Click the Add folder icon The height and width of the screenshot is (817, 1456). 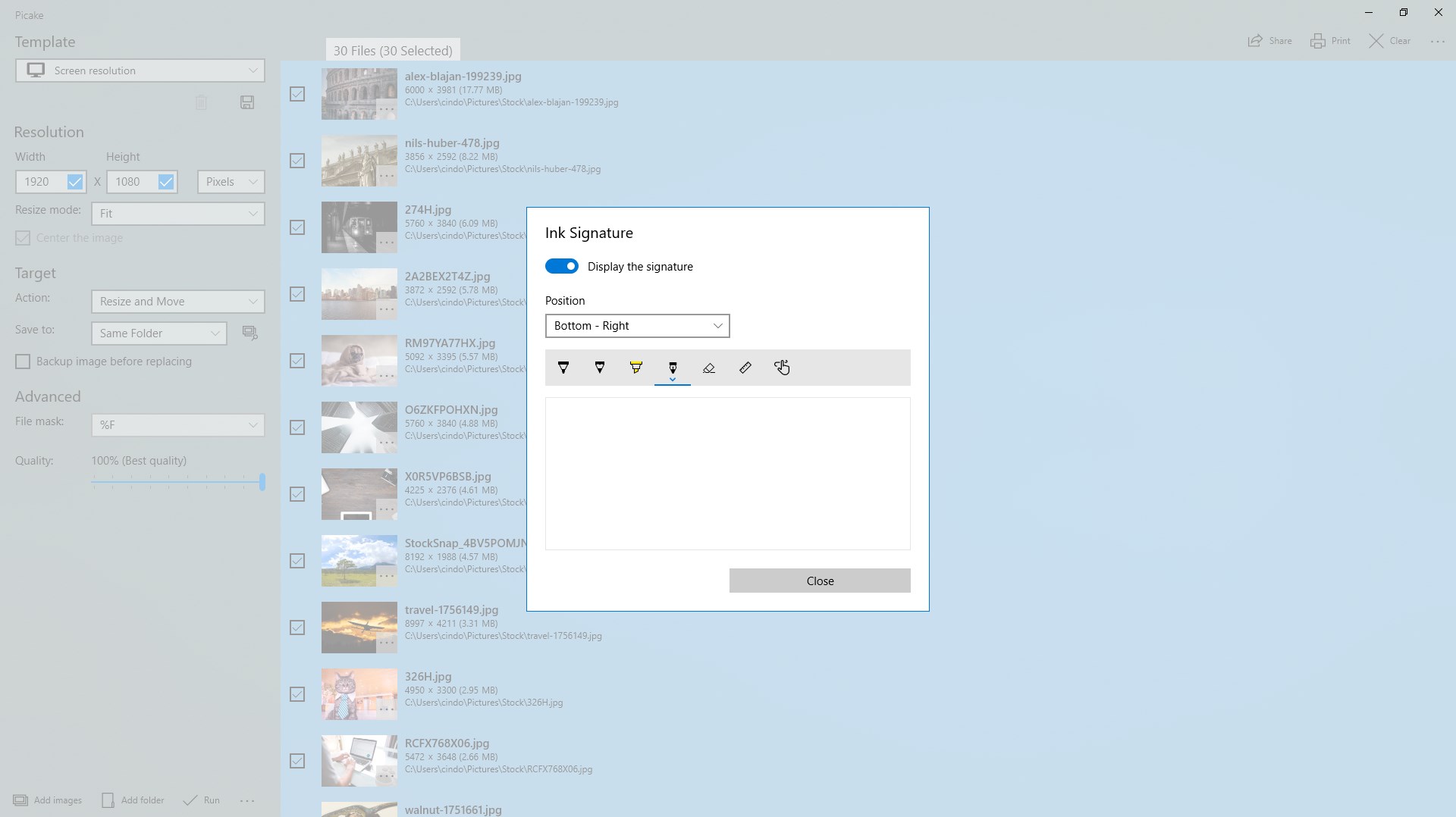108,800
